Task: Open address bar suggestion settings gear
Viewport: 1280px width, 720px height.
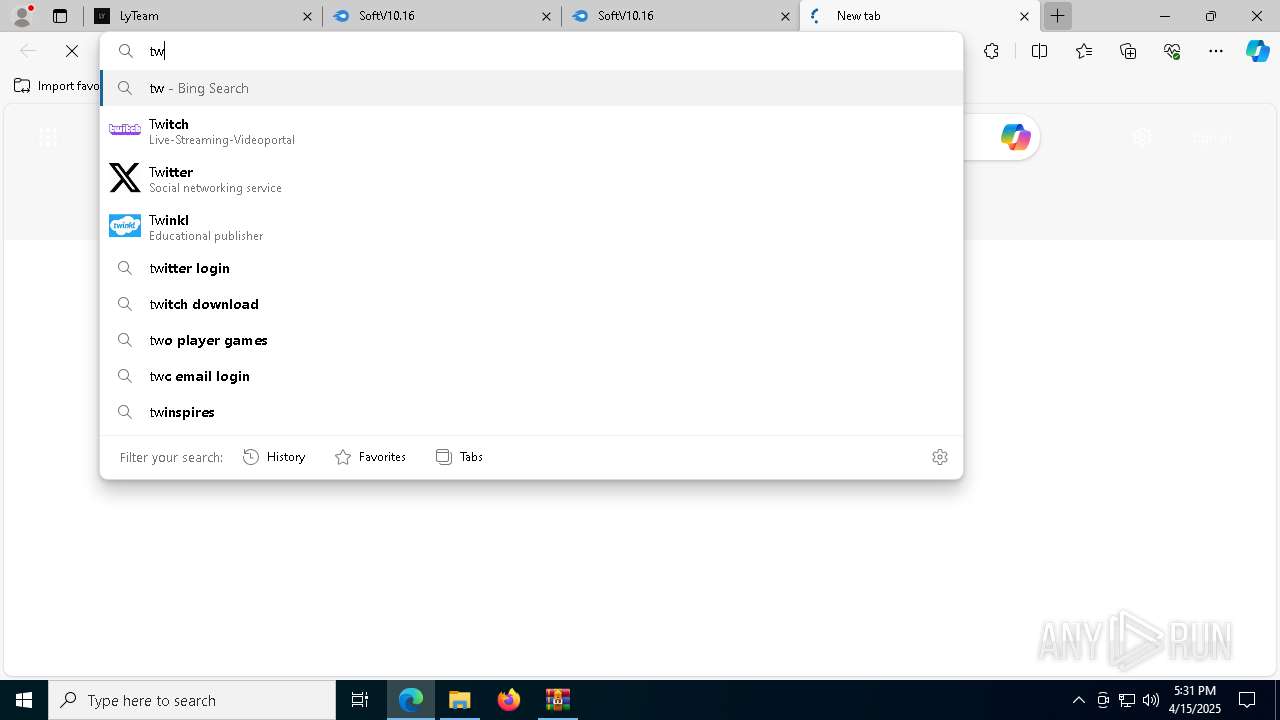Action: click(x=940, y=457)
